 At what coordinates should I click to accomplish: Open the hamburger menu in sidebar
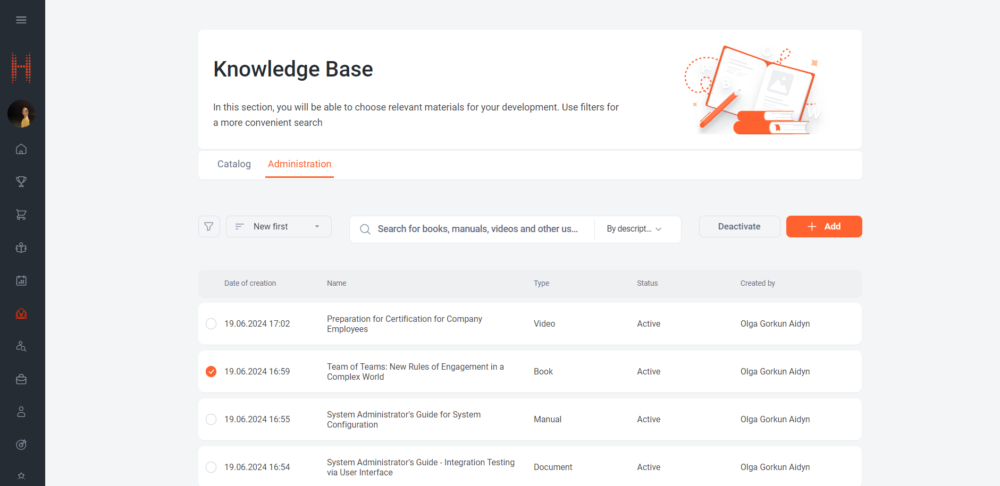[22, 20]
